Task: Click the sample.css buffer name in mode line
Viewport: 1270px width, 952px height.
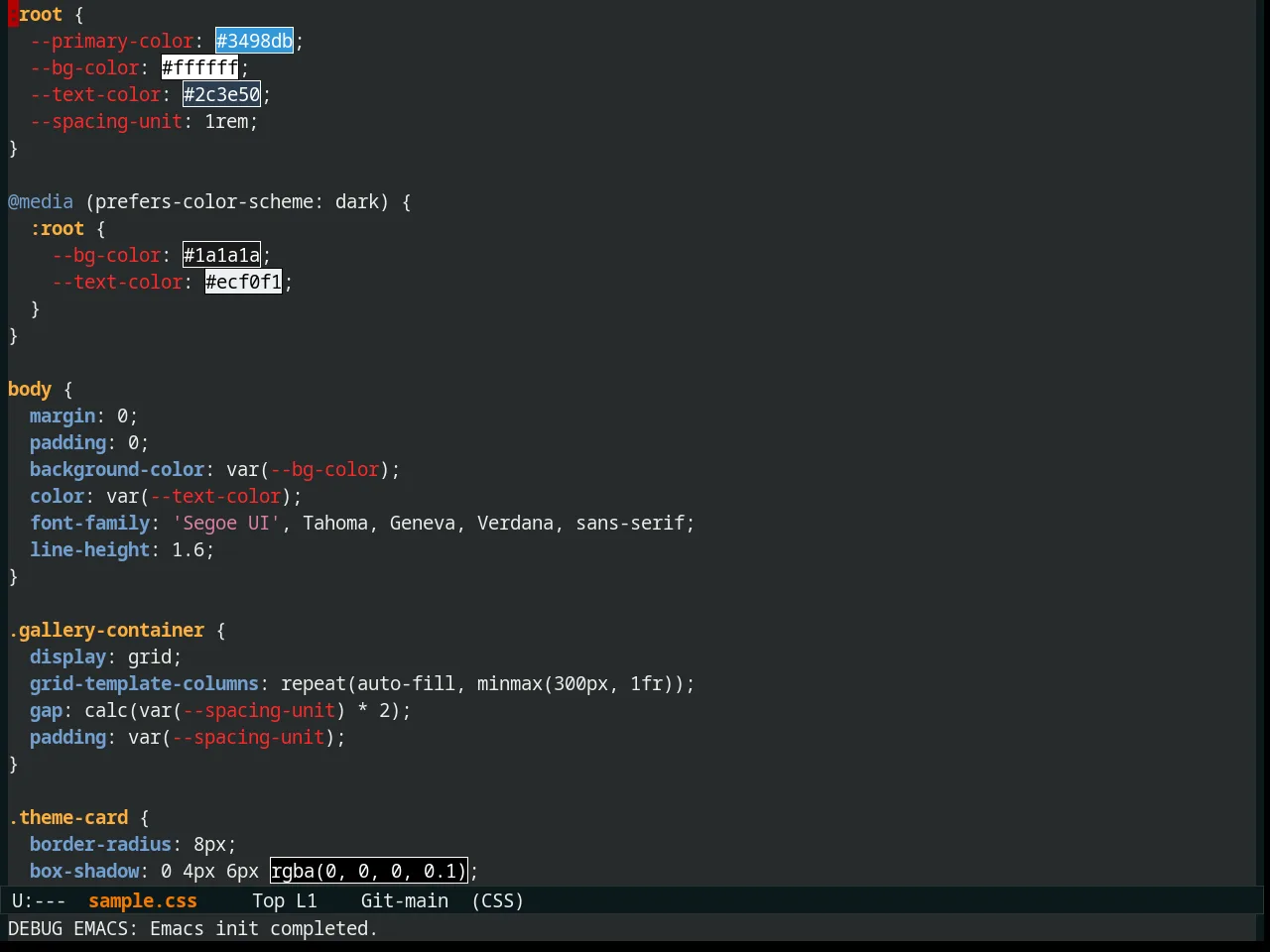Action: (143, 900)
